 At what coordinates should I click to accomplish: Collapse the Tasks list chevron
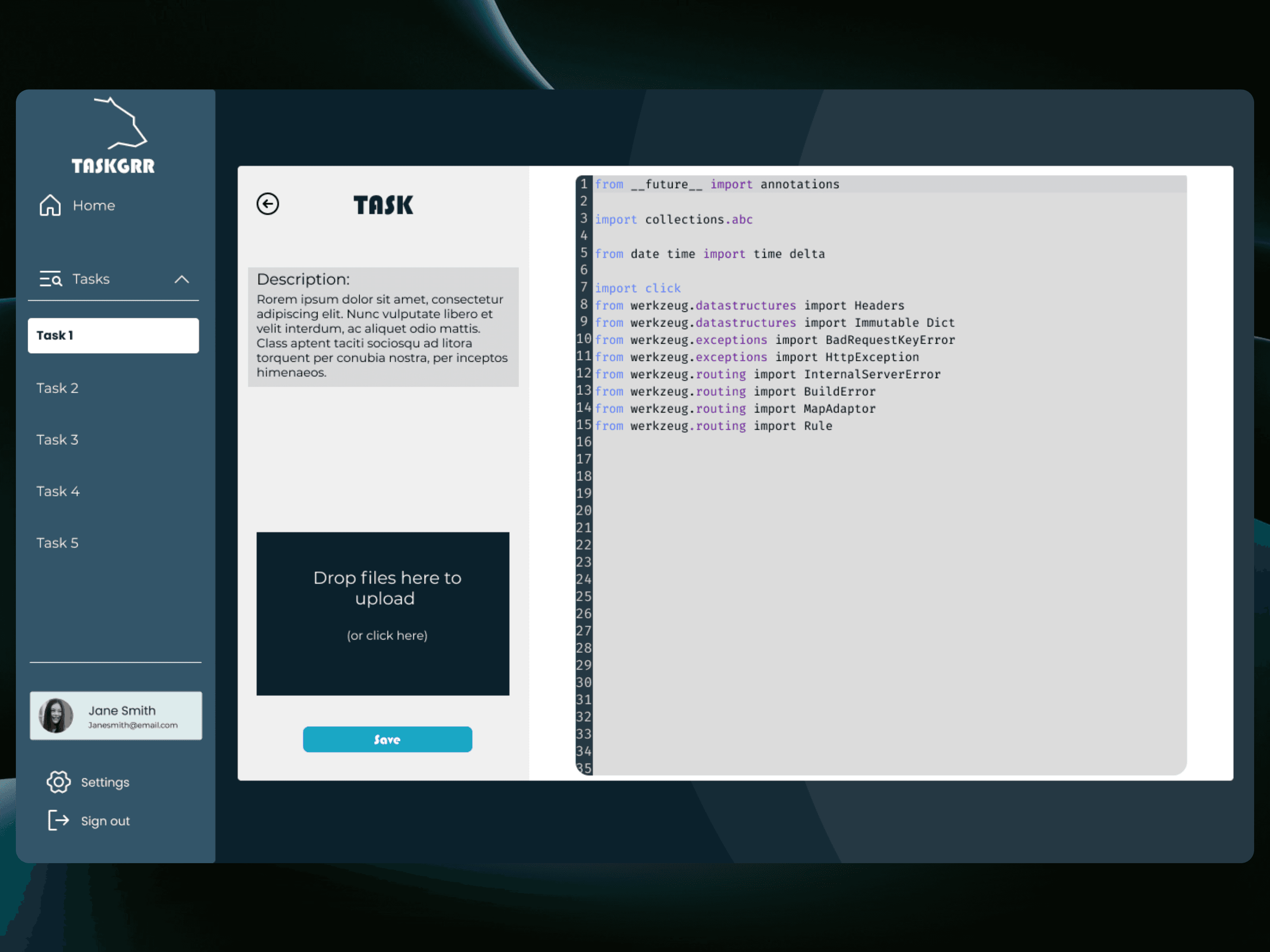(x=181, y=279)
